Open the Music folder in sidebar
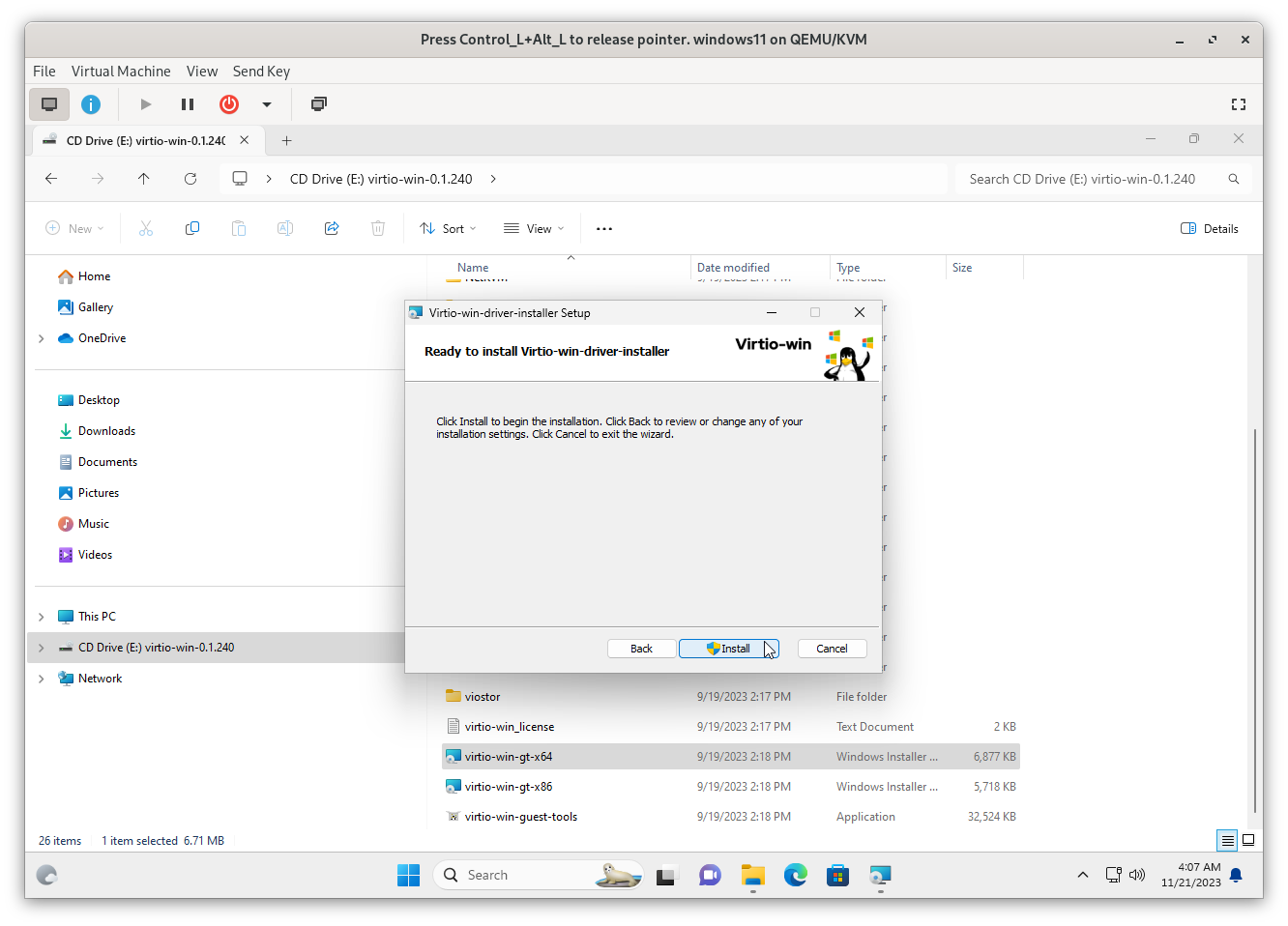This screenshot has width=1288, height=926. point(94,524)
